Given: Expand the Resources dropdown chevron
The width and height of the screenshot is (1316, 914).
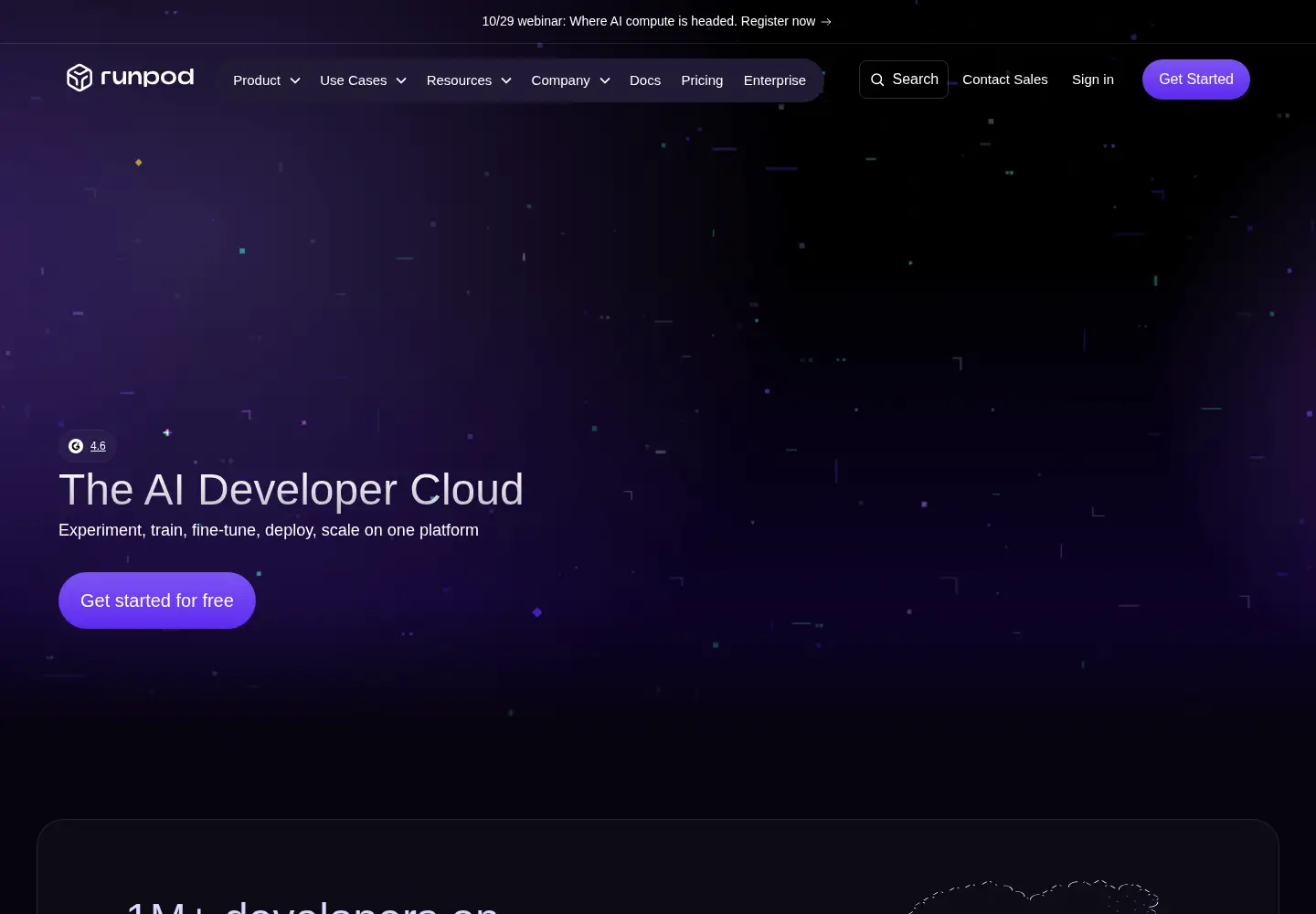Looking at the screenshot, I should click(506, 80).
